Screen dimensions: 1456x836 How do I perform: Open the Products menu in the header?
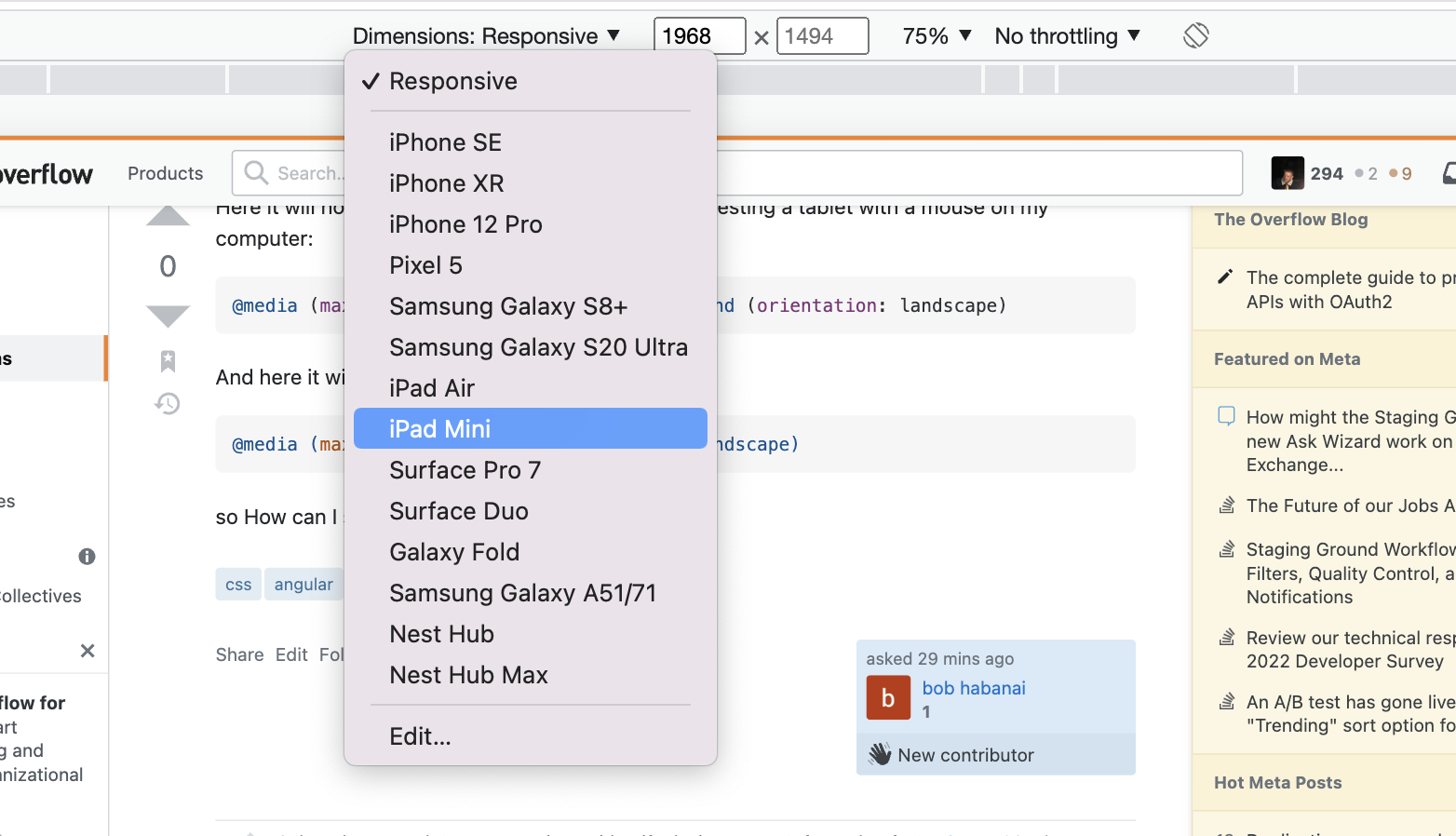[166, 173]
